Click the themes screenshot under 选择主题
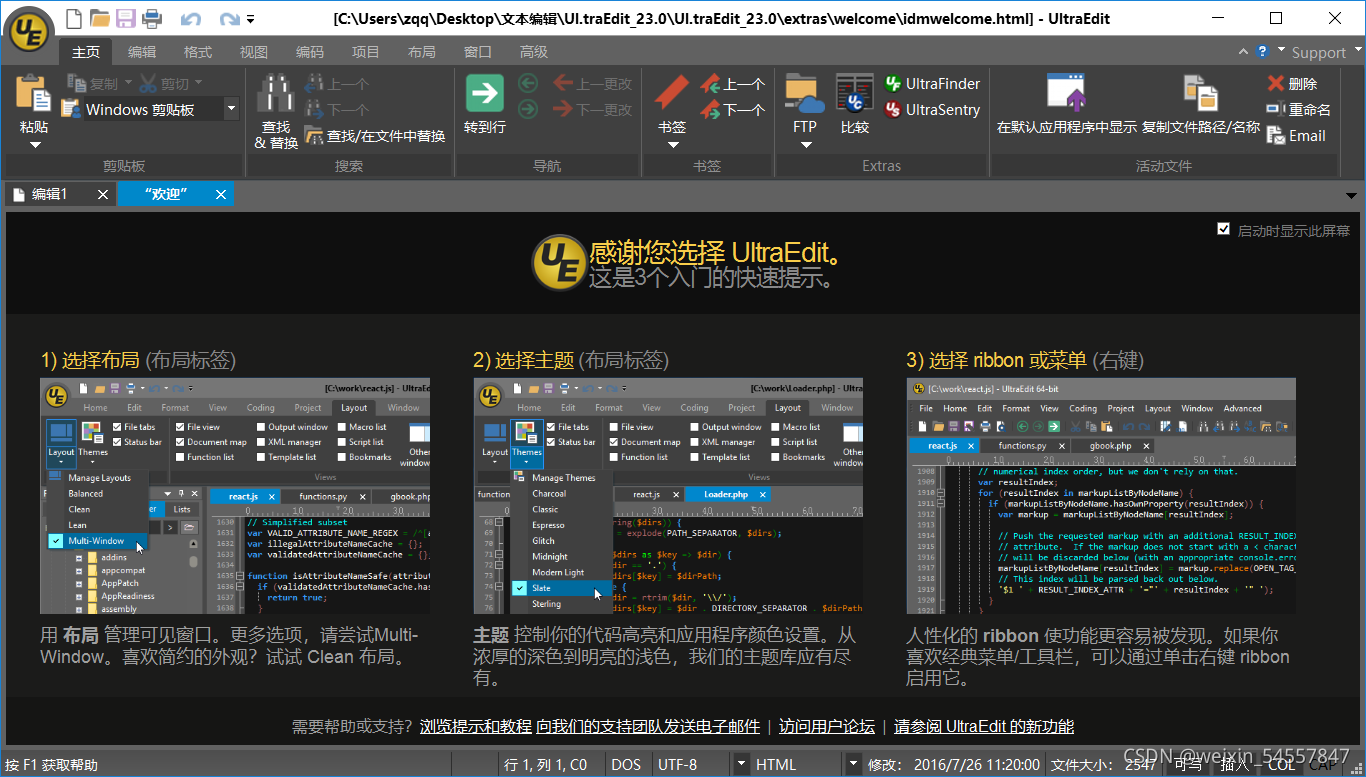Viewport: 1366px width, 777px height. click(668, 496)
